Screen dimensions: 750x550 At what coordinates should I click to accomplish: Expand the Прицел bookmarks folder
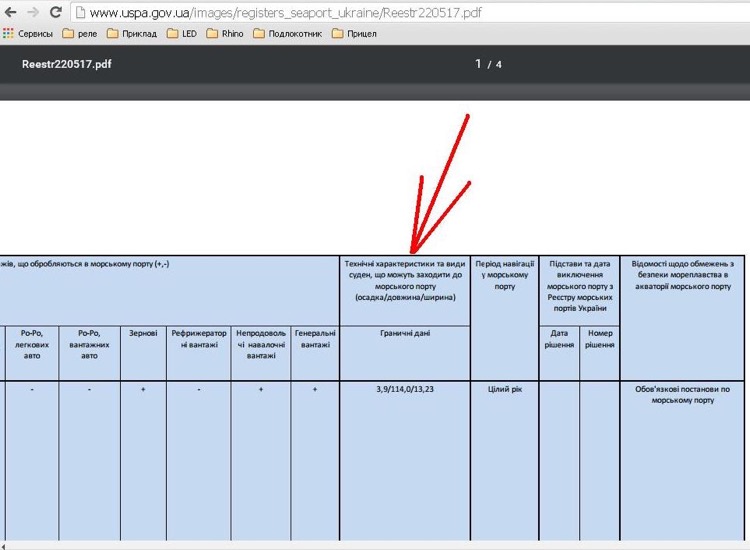click(354, 33)
